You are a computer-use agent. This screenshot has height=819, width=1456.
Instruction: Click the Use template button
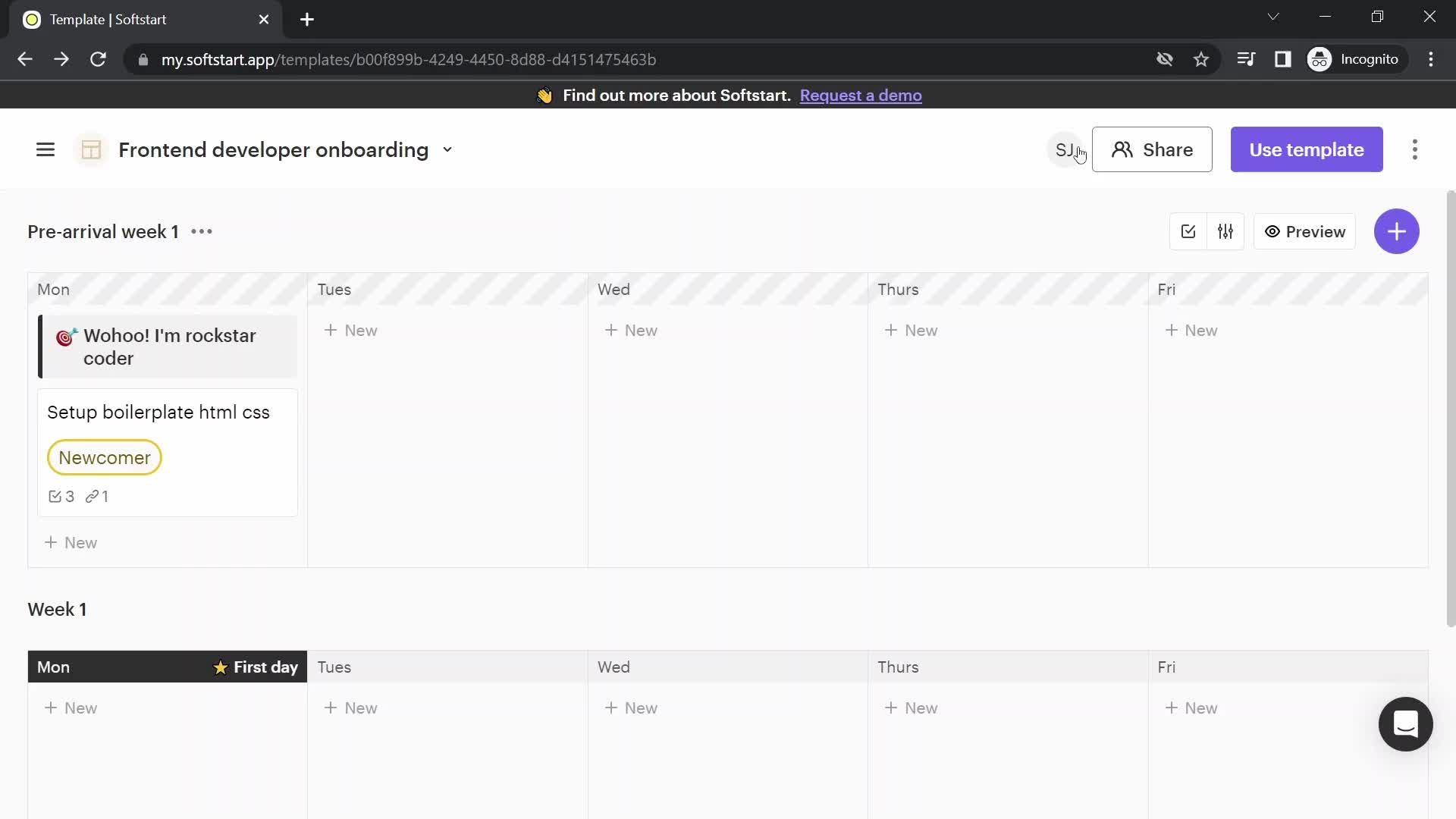(1307, 149)
